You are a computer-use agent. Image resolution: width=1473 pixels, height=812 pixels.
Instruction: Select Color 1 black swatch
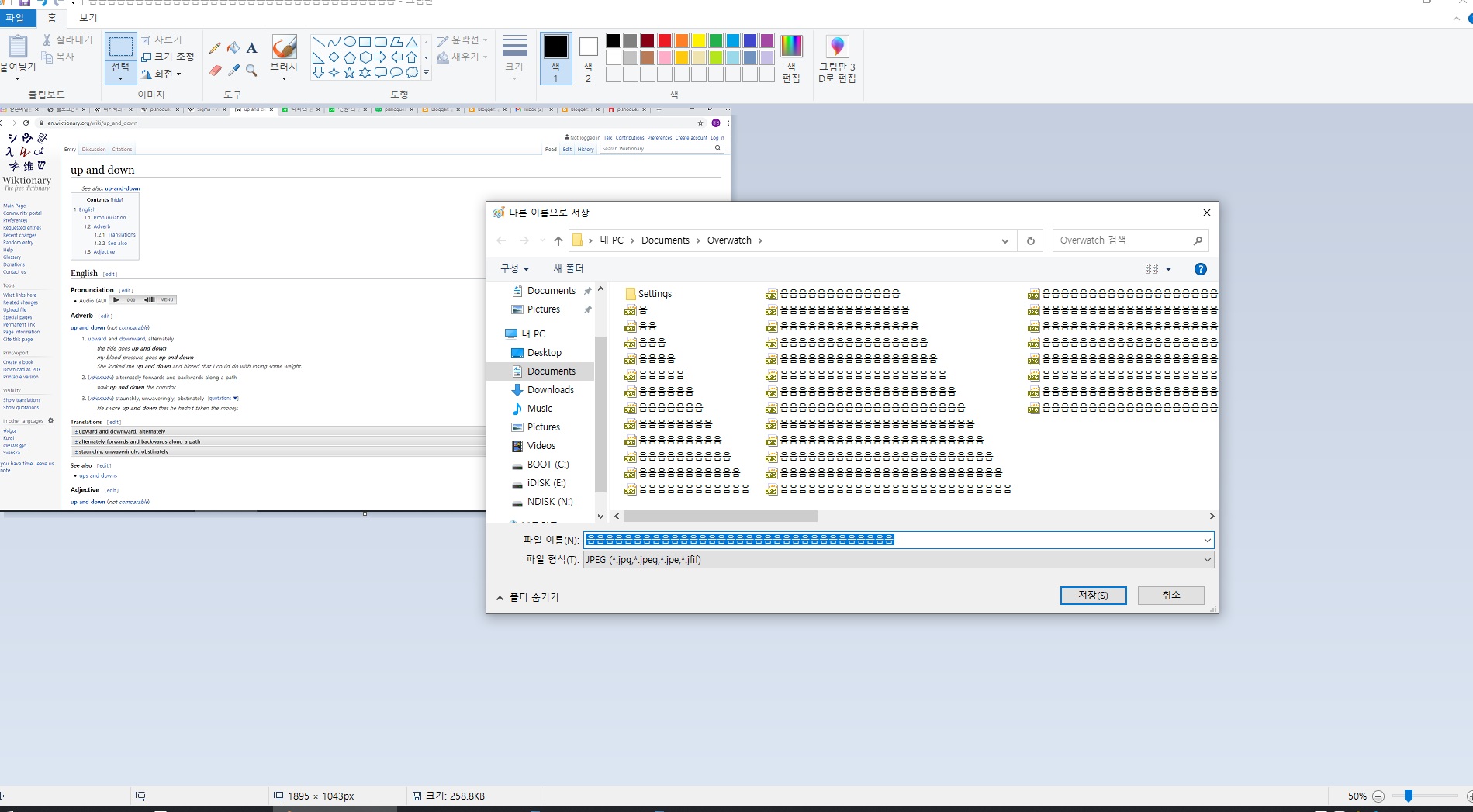coord(555,58)
